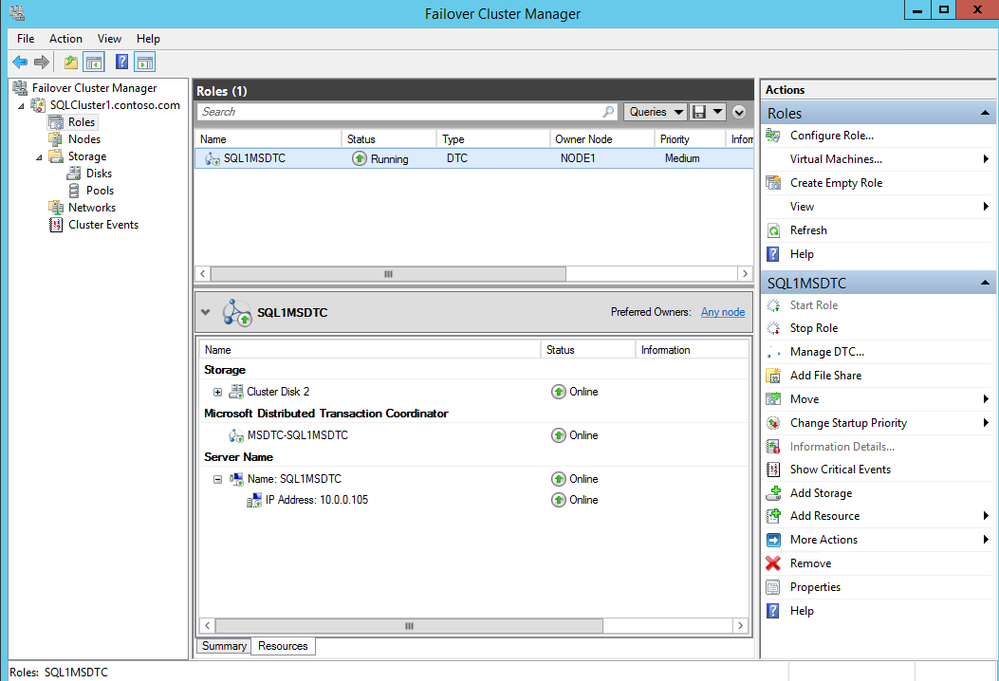Click the Back arrow toolbar icon
999x681 pixels.
click(20, 62)
